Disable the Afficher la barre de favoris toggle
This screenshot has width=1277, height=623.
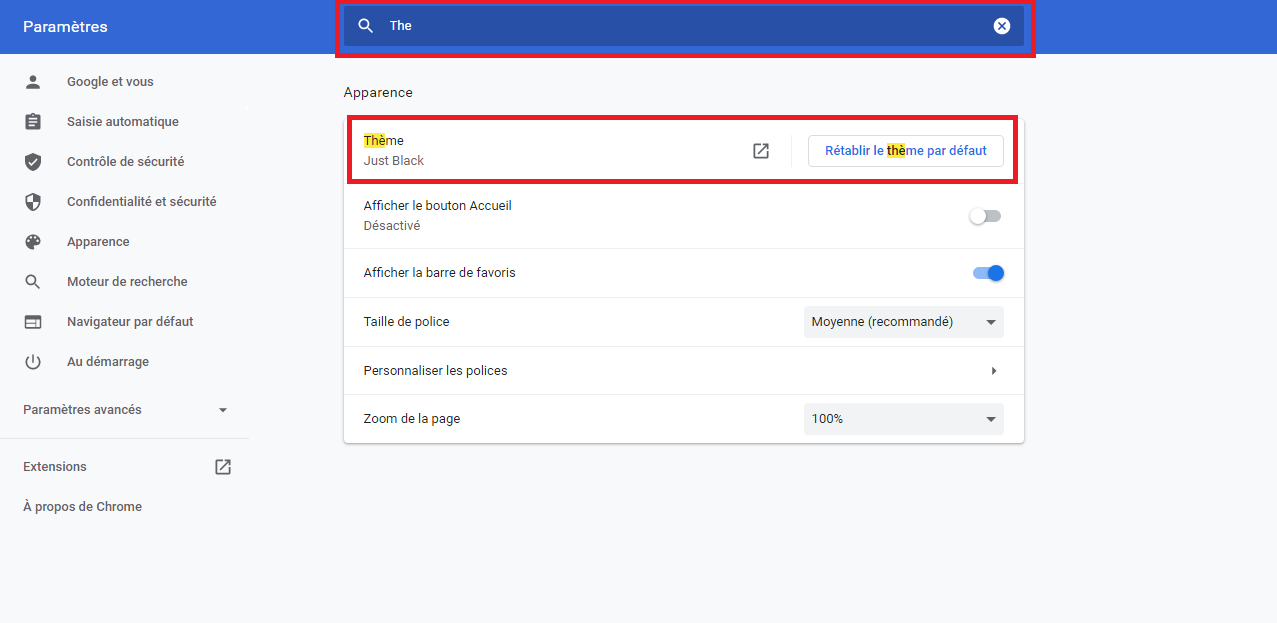pos(988,273)
